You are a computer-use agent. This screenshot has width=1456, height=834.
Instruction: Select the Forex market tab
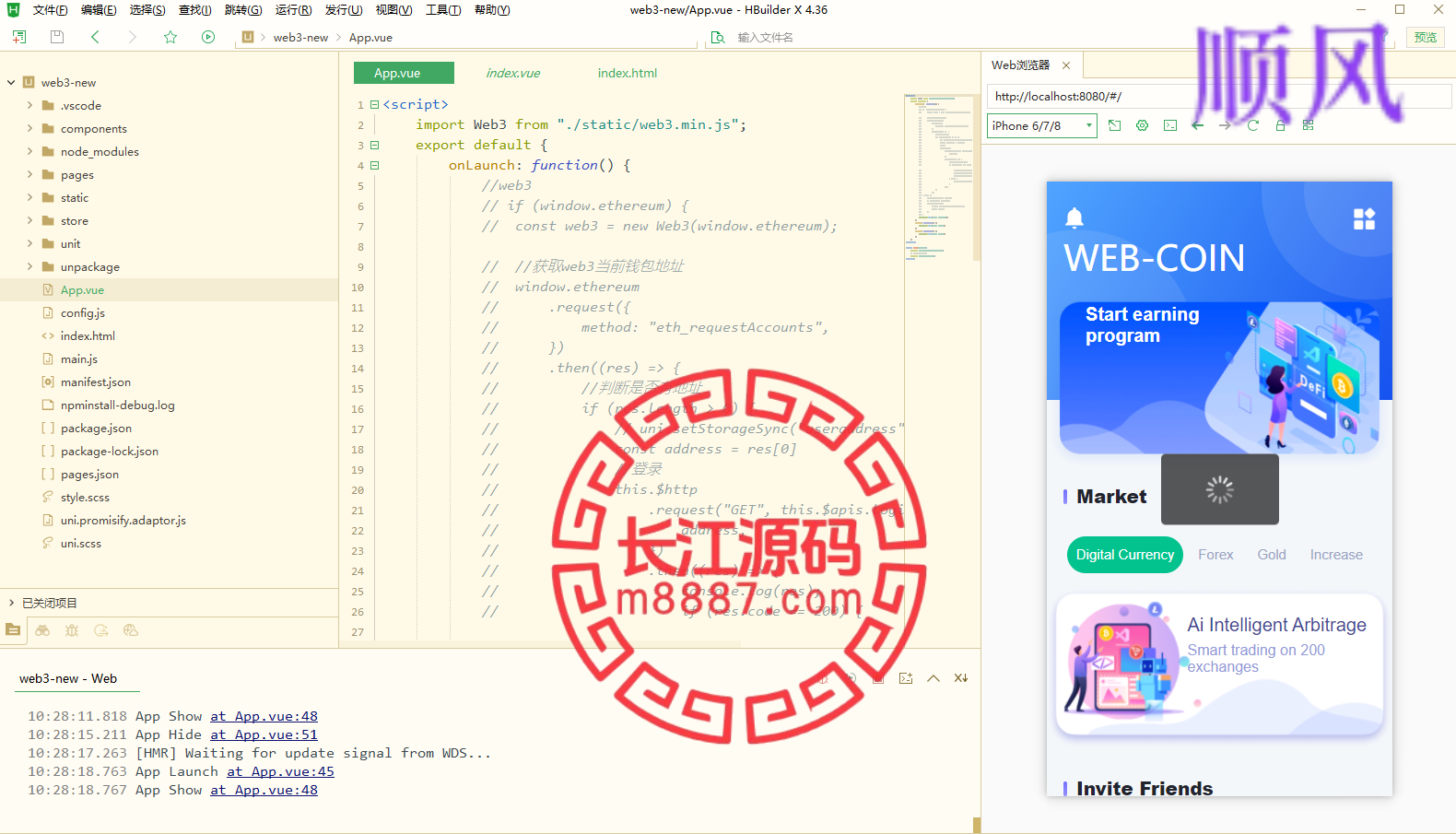point(1215,555)
